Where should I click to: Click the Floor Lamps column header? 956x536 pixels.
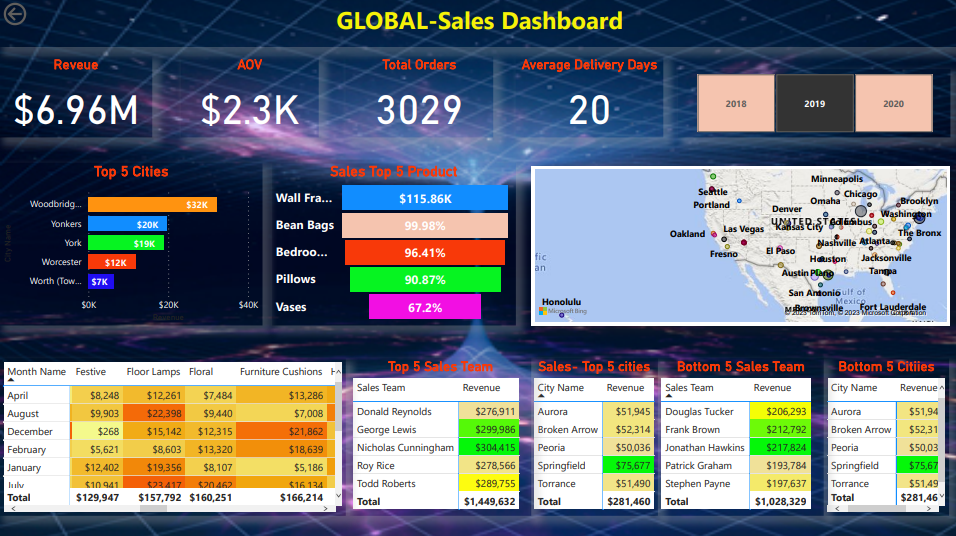coord(154,371)
